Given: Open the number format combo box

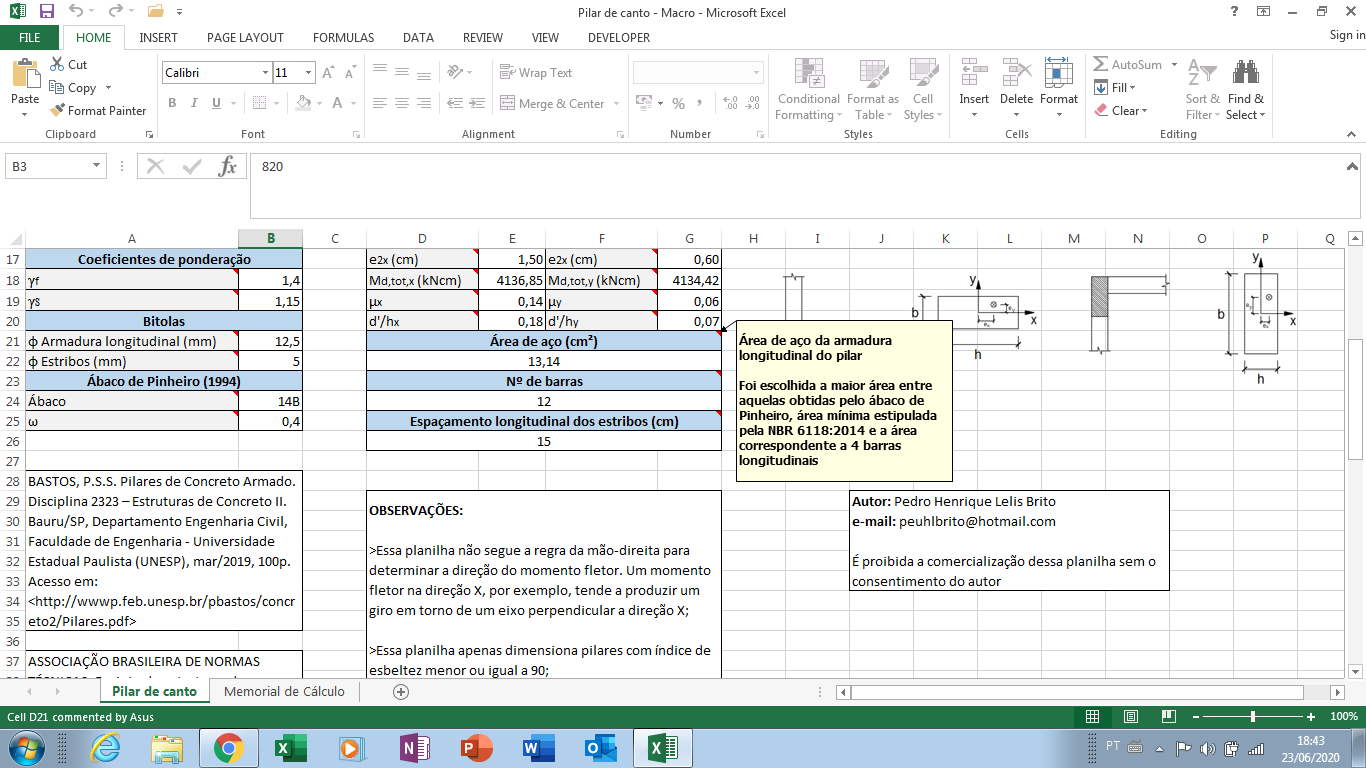Looking at the screenshot, I should tap(697, 73).
